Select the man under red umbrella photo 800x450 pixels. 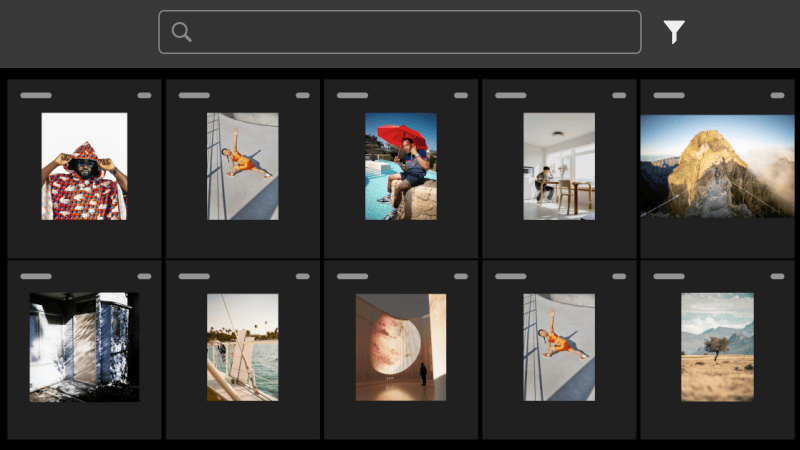point(401,166)
